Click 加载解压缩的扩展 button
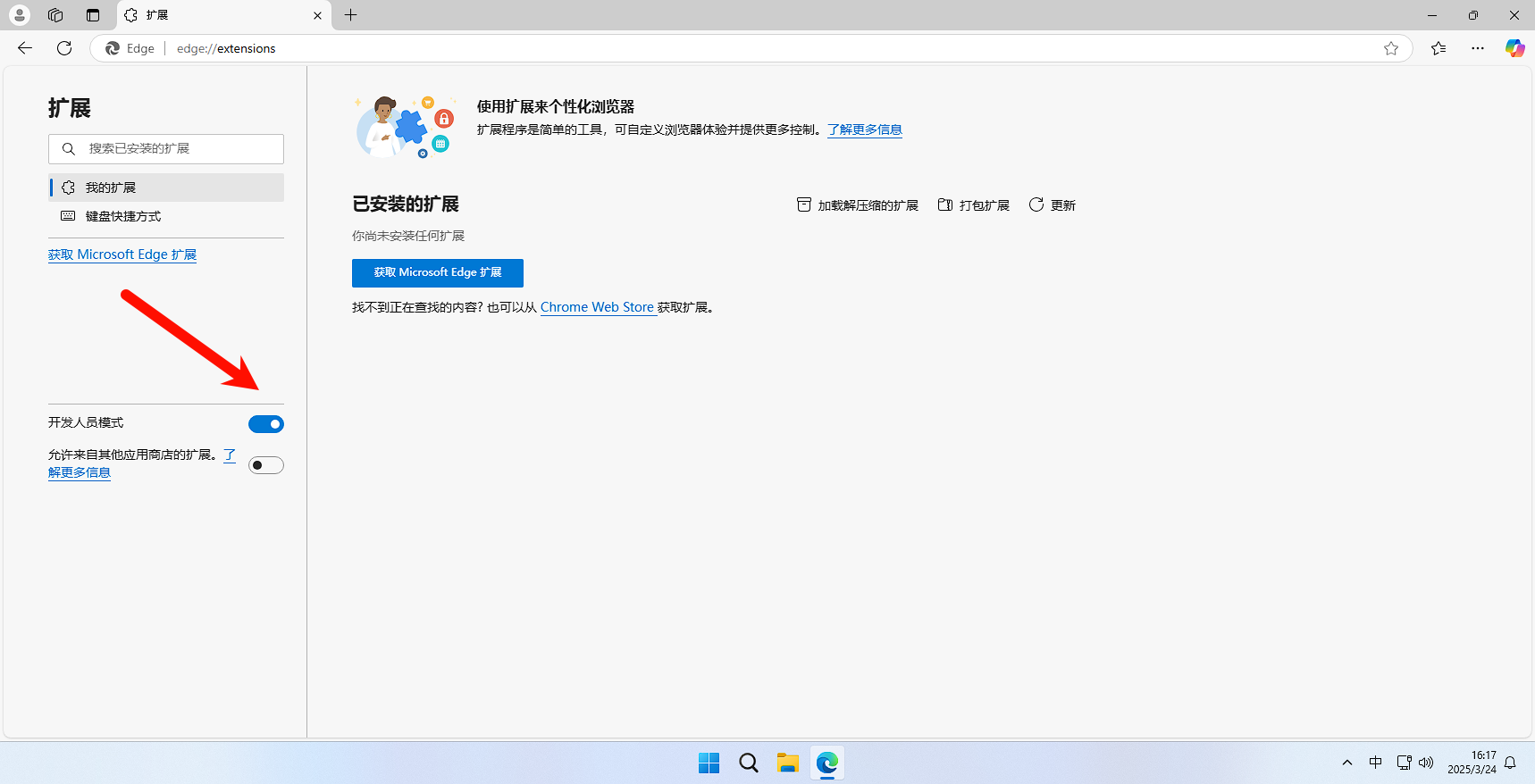This screenshot has width=1535, height=784. [858, 205]
